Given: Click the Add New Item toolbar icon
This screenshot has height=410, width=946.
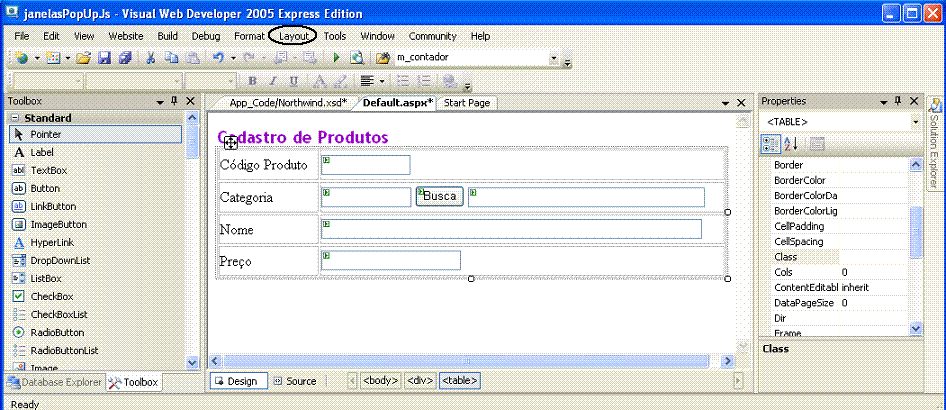Looking at the screenshot, I should pos(54,58).
